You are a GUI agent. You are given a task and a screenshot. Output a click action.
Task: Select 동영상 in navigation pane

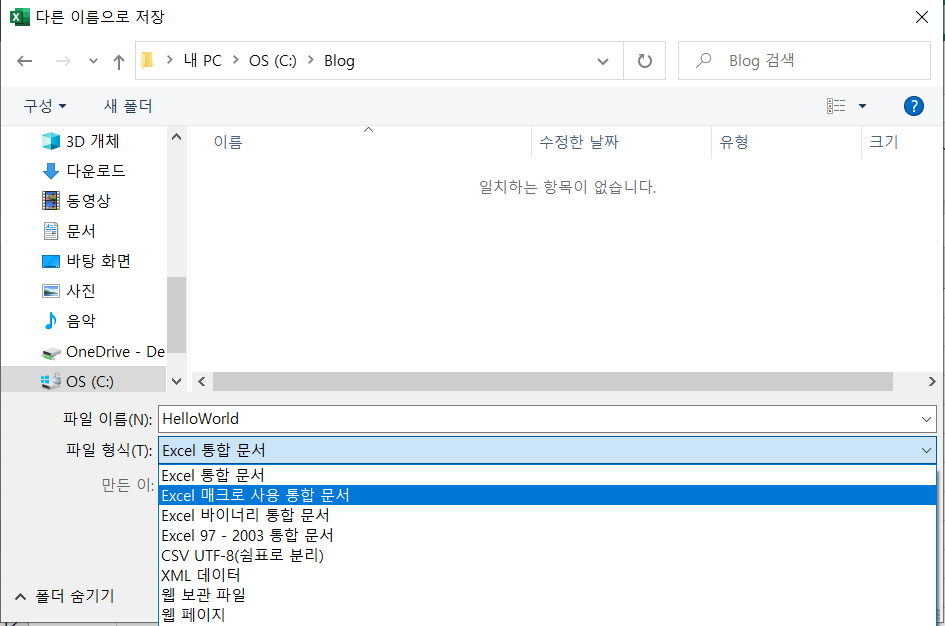(77, 201)
